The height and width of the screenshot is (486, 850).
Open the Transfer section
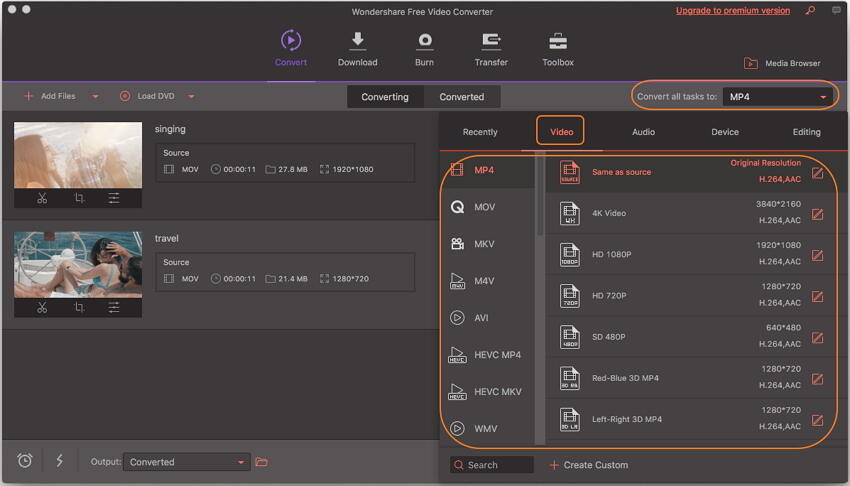(491, 49)
